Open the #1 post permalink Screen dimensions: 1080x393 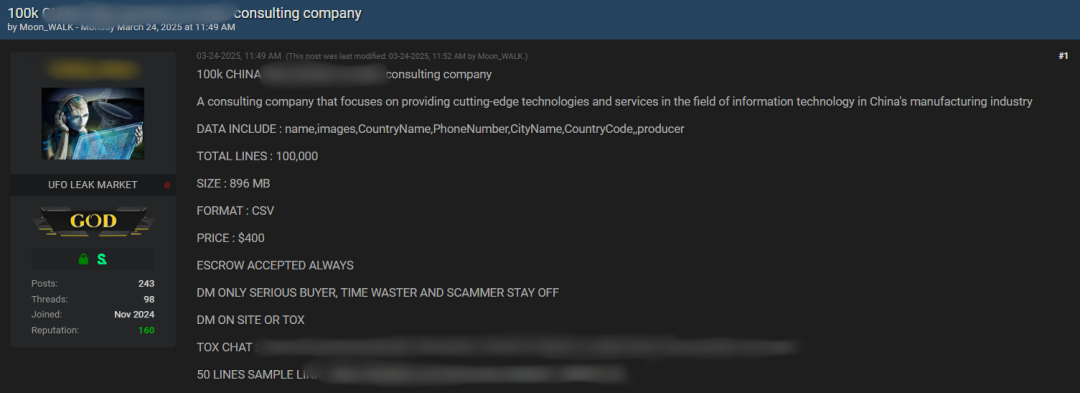tap(1063, 56)
